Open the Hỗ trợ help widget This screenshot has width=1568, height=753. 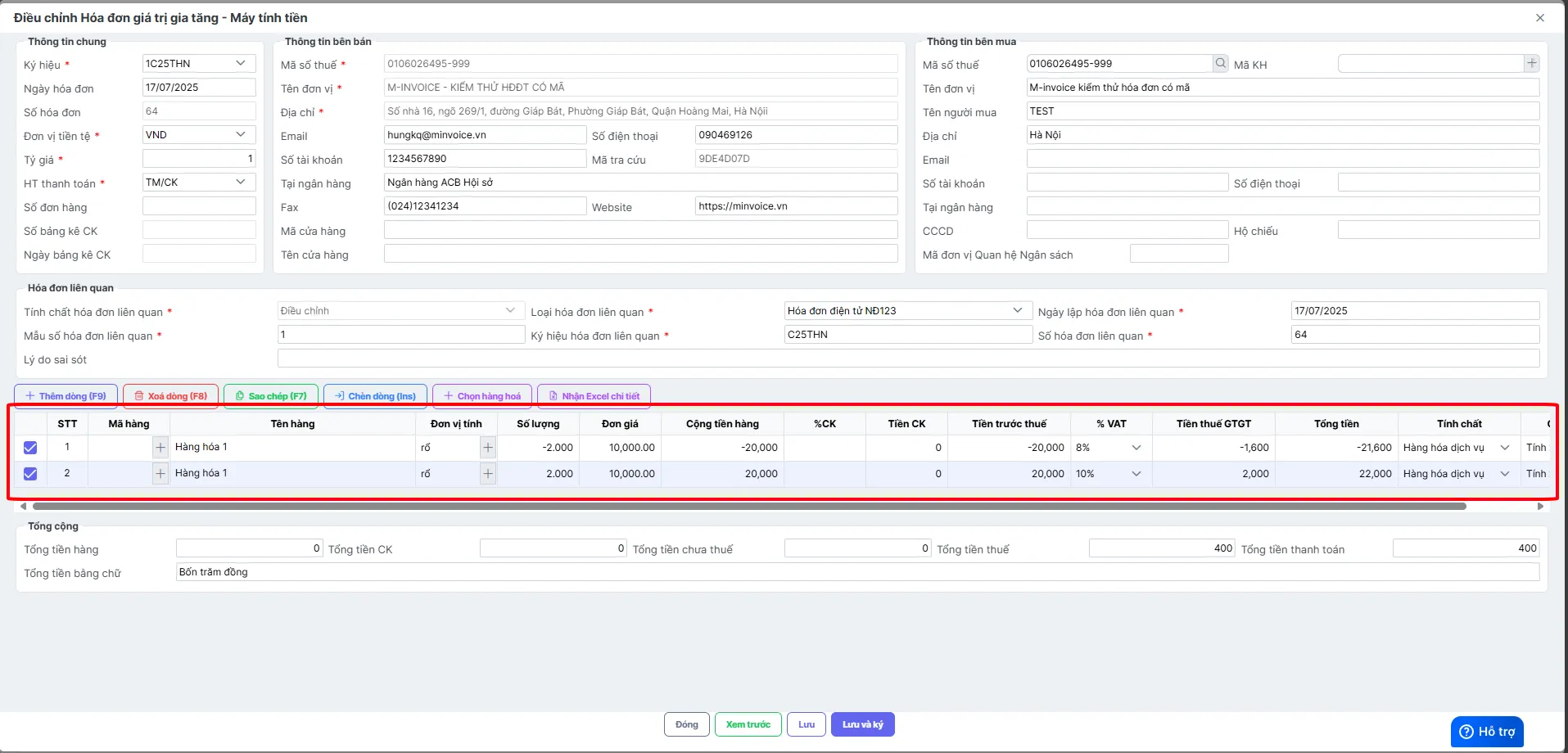(x=1487, y=732)
